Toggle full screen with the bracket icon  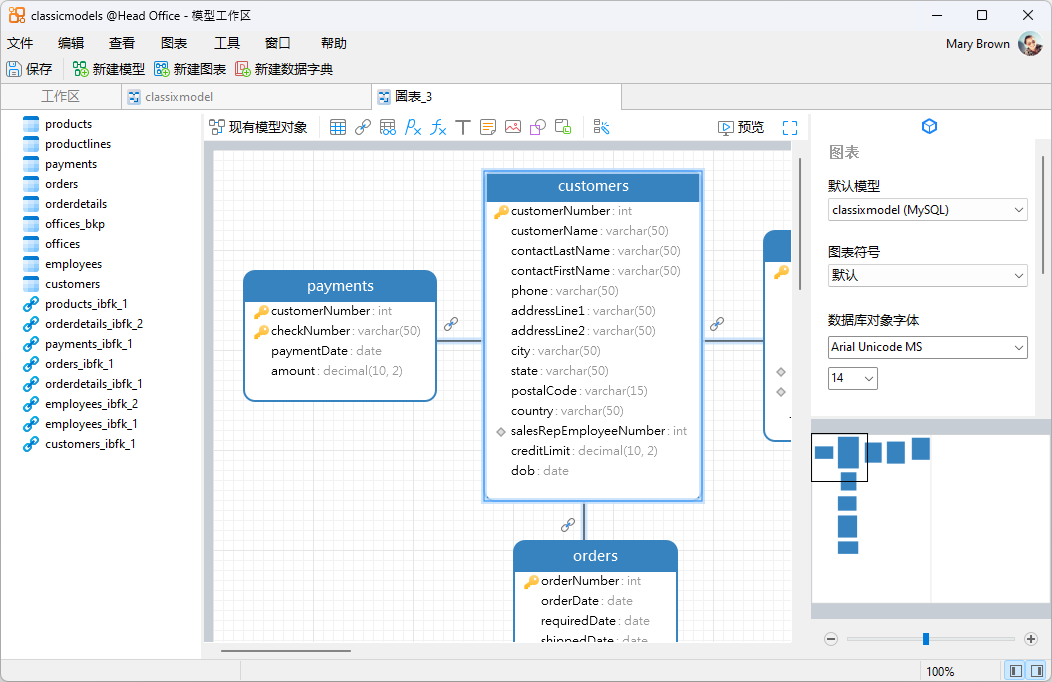tap(791, 127)
